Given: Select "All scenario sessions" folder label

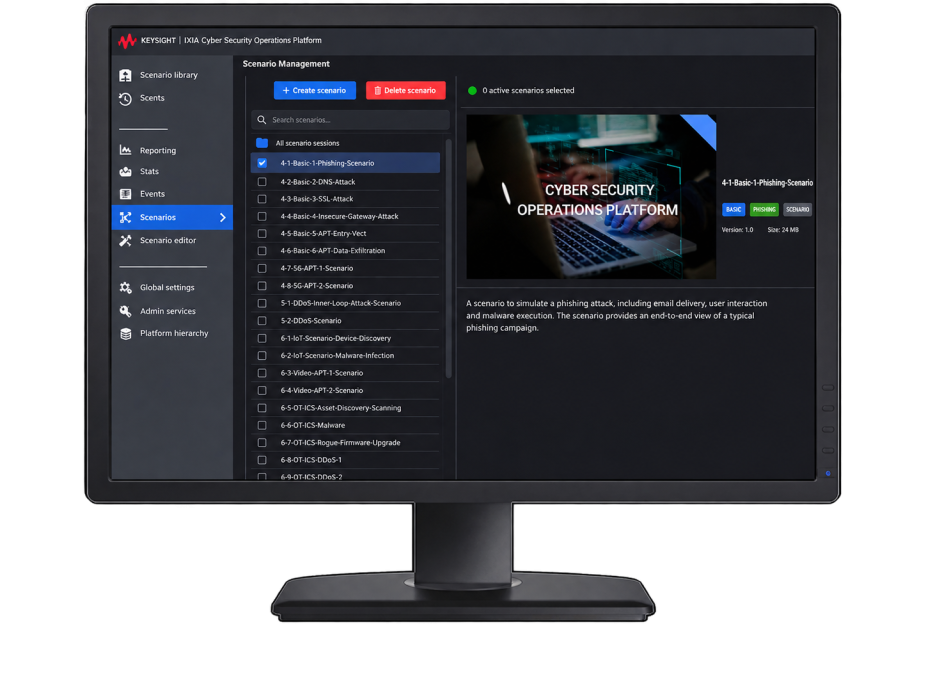Looking at the screenshot, I should tap(308, 143).
